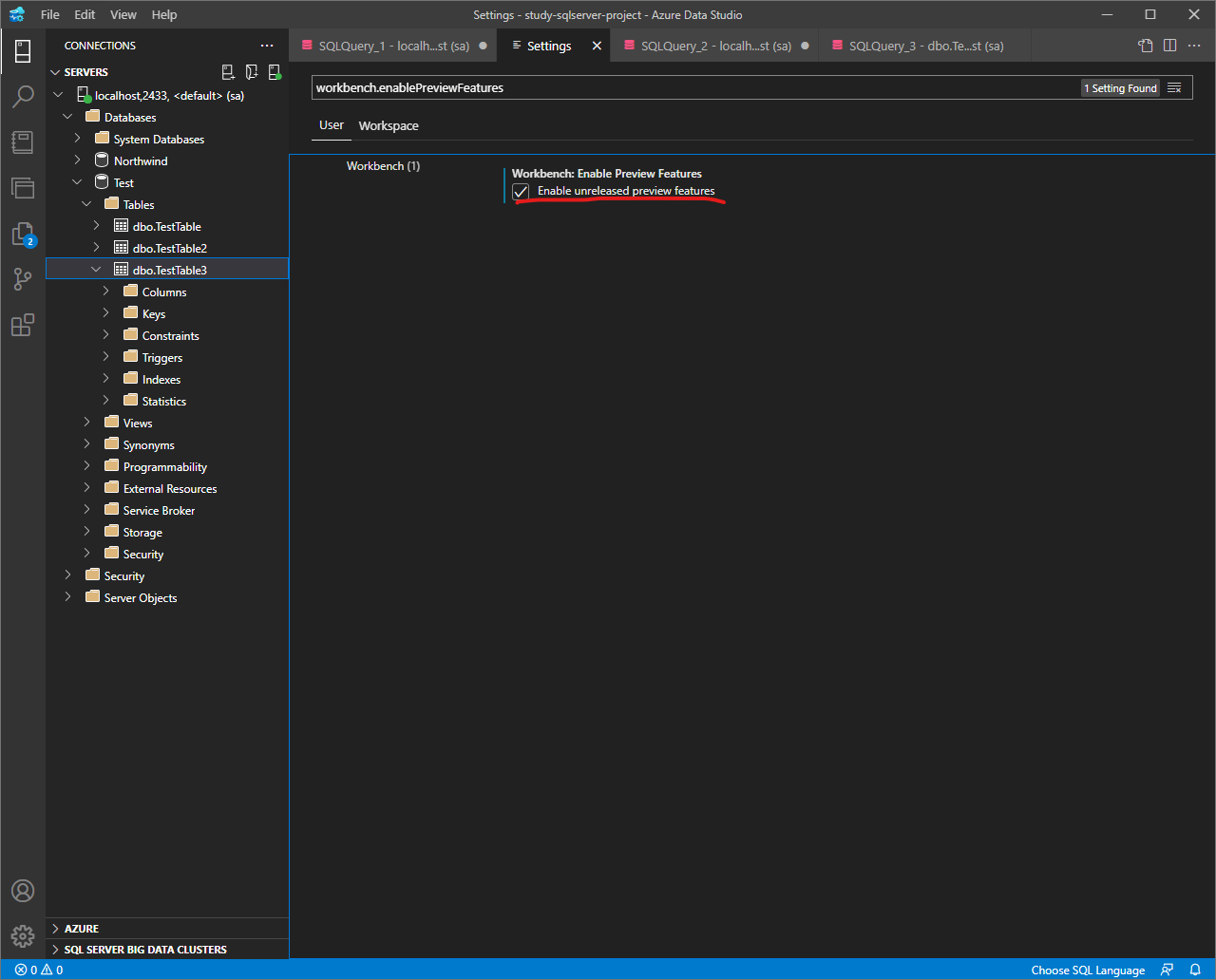Image resolution: width=1216 pixels, height=980 pixels.
Task: Open the Accounts icon in activity bar
Action: pos(23,891)
